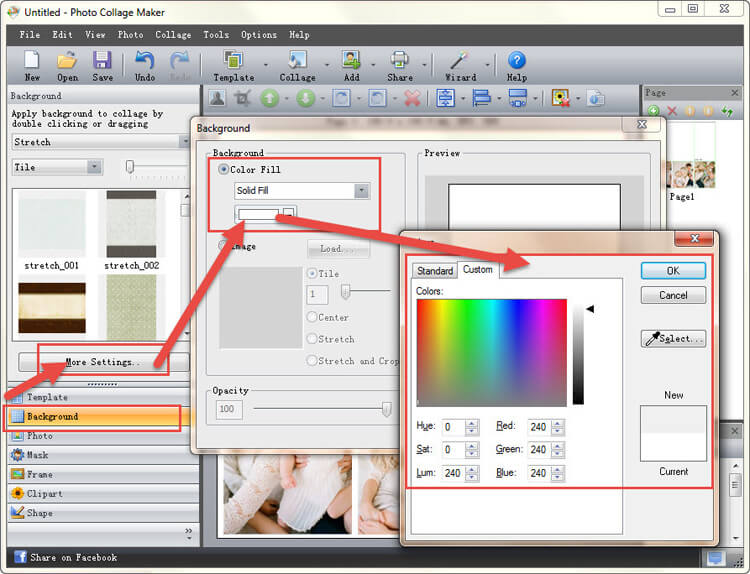Click the Share on Facebook icon
The image size is (750, 574).
[20, 557]
